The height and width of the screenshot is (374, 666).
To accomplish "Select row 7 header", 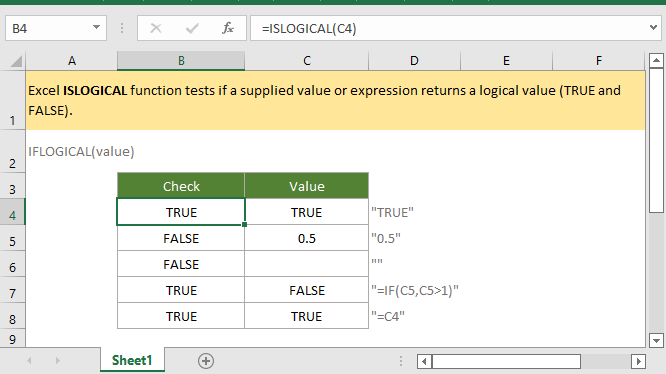I will [x=13, y=290].
